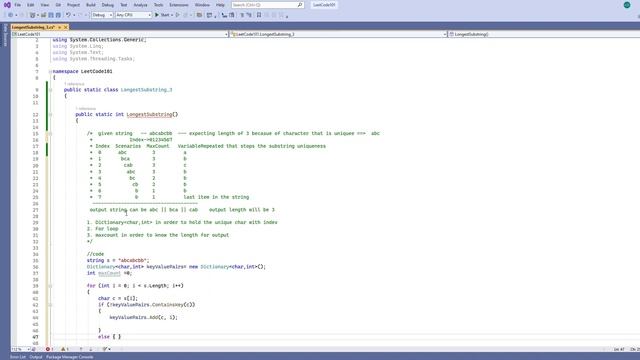Click the toolbar icon left of the step icons
The height and width of the screenshot is (360, 640).
pyautogui.click(x=209, y=15)
